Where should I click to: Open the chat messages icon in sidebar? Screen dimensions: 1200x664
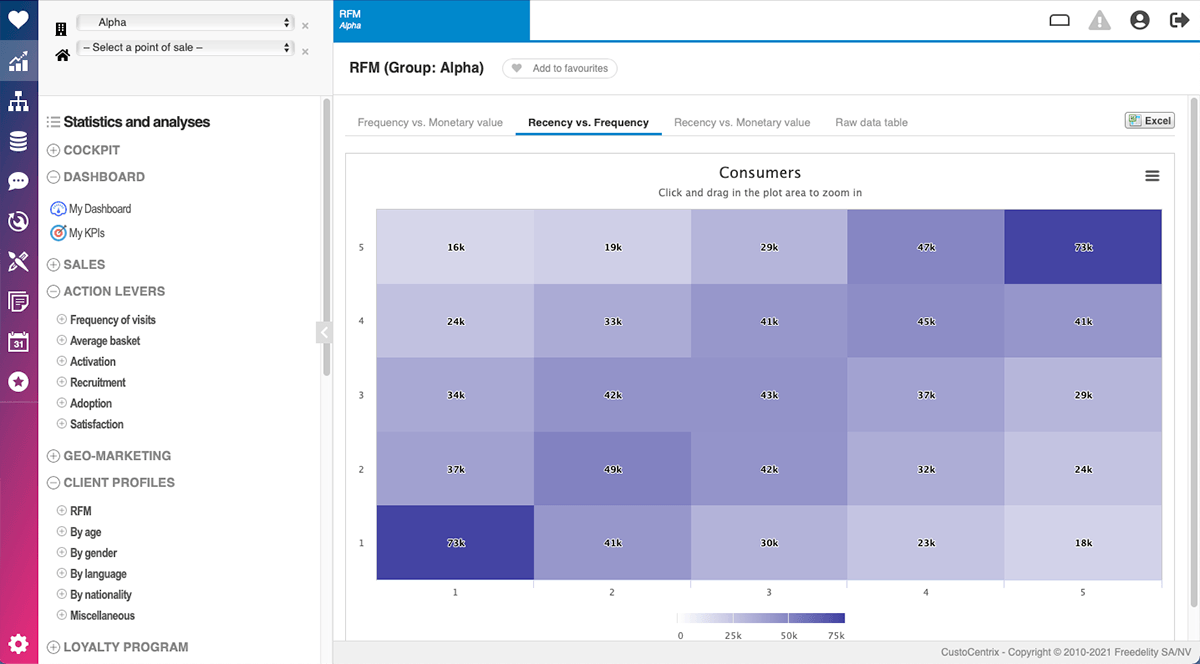pyautogui.click(x=18, y=181)
